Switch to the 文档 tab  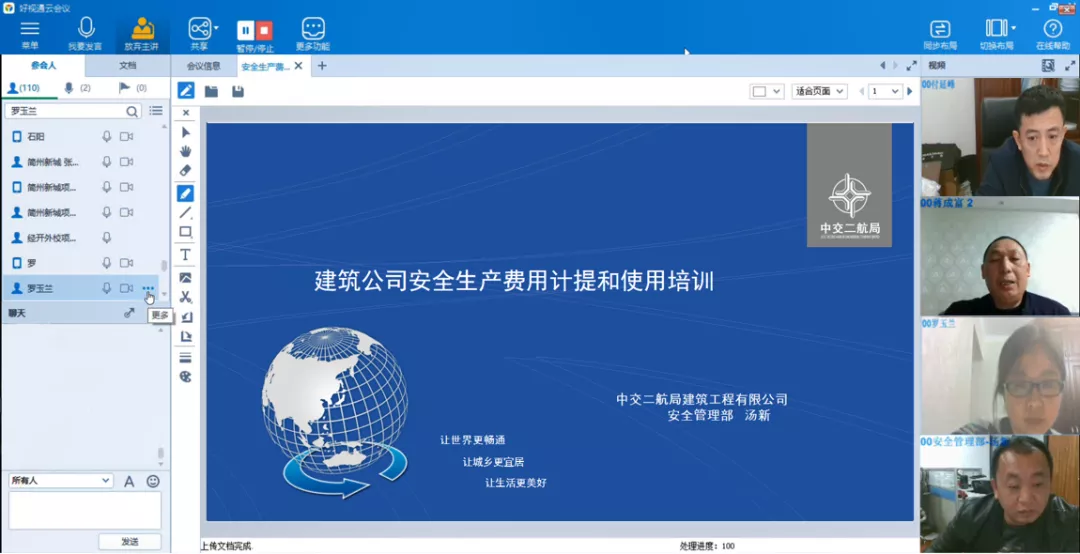coord(128,66)
